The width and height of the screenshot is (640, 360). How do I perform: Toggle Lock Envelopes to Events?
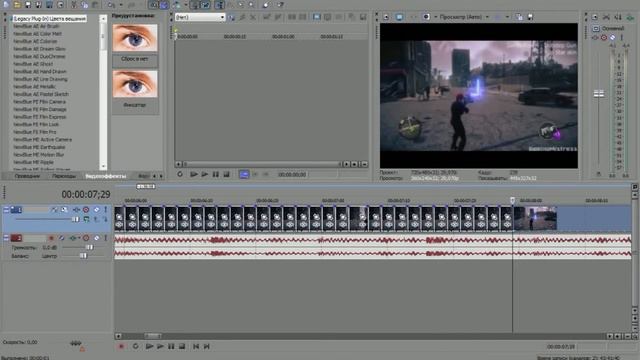[x=194, y=4]
